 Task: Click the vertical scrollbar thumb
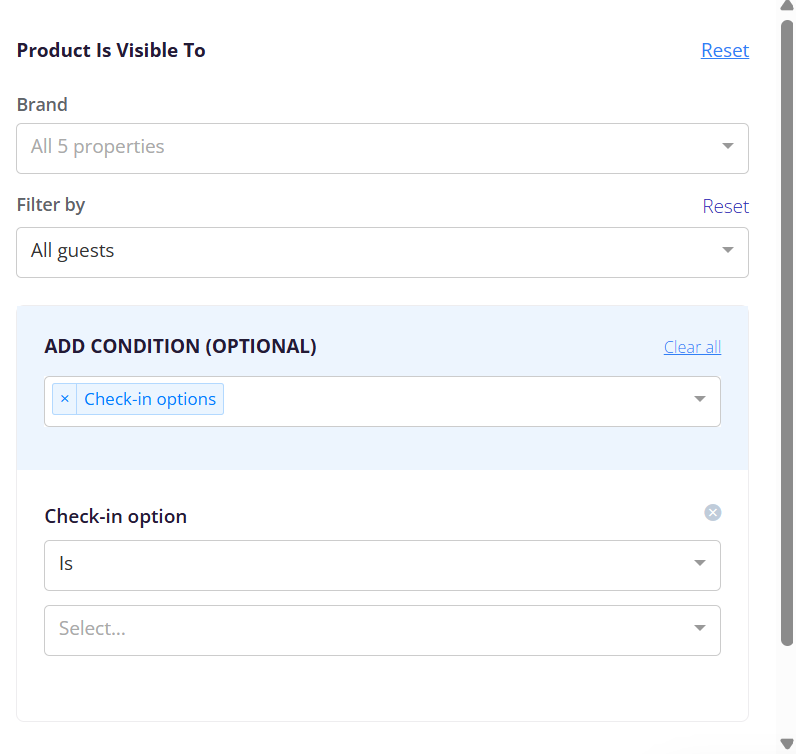coord(787,333)
